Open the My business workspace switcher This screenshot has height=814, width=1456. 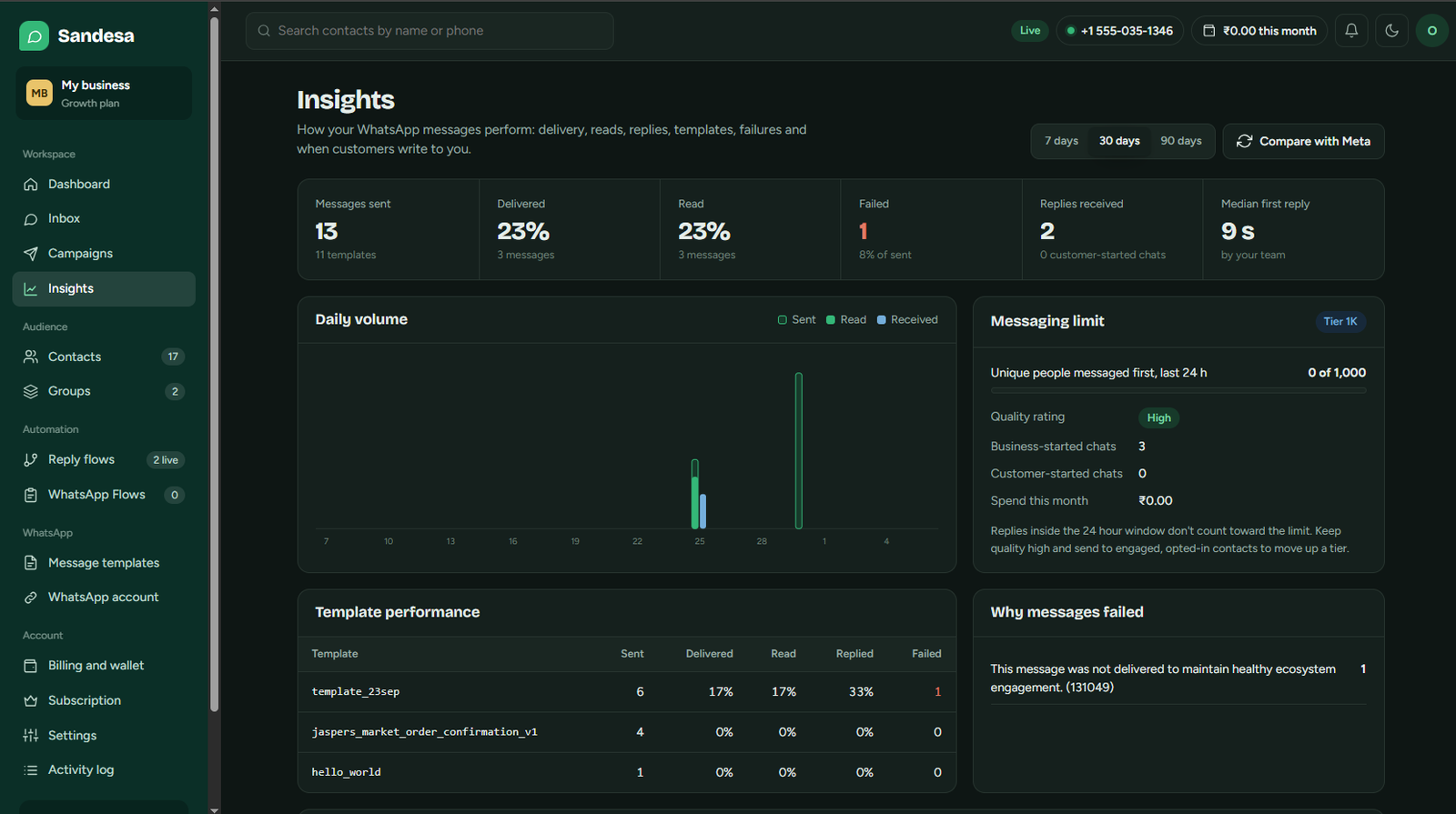[104, 93]
